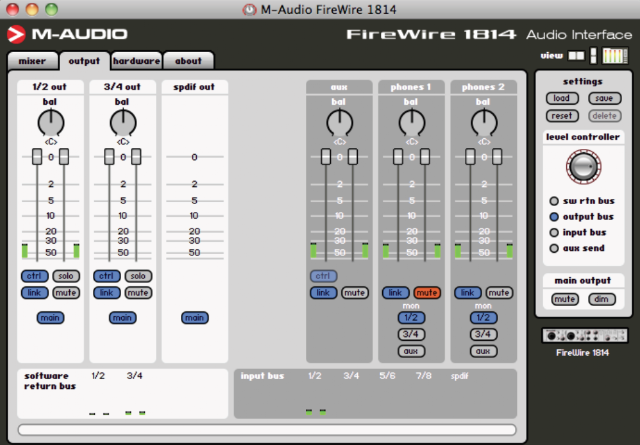Toggle link on aux channel
The width and height of the screenshot is (640, 445).
pos(323,293)
